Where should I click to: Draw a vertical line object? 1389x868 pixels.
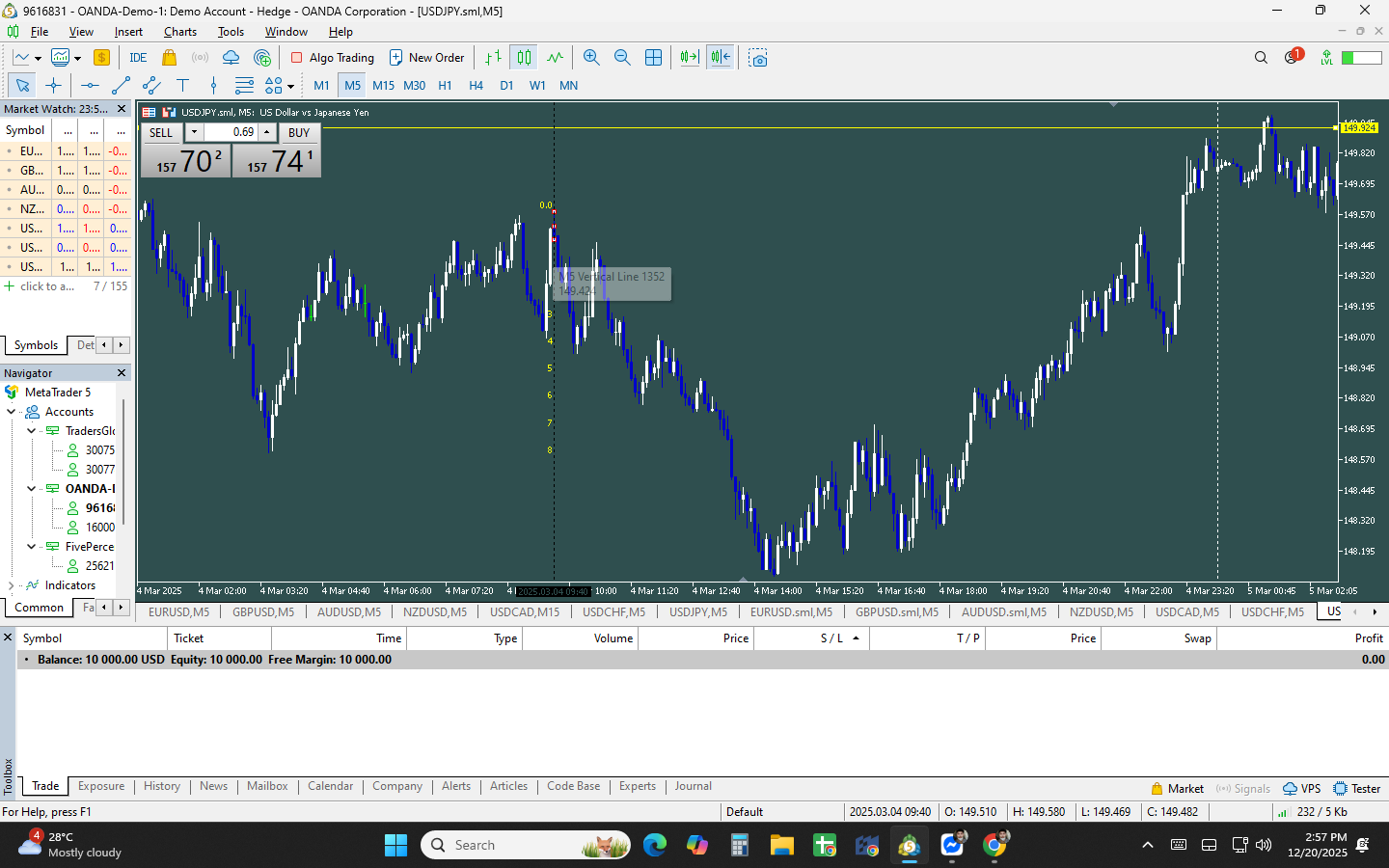click(213, 86)
